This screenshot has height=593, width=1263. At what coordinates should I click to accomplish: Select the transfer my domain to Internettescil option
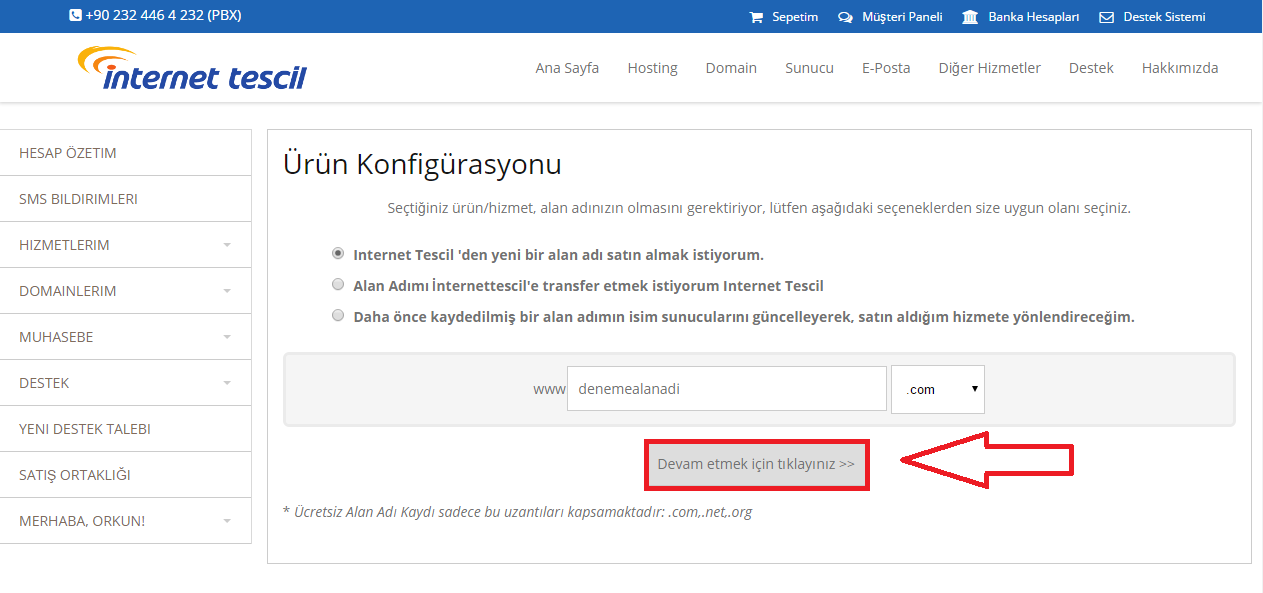pyautogui.click(x=338, y=285)
